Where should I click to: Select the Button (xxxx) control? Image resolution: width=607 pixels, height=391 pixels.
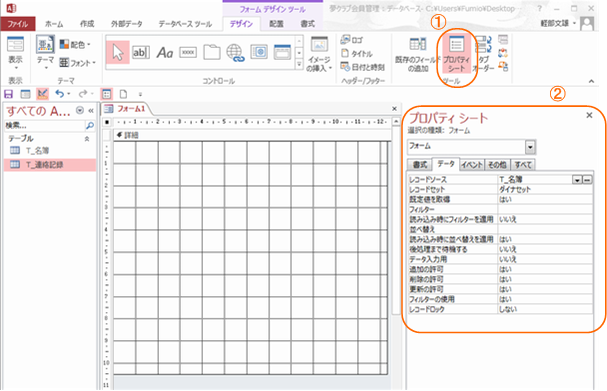(x=188, y=53)
